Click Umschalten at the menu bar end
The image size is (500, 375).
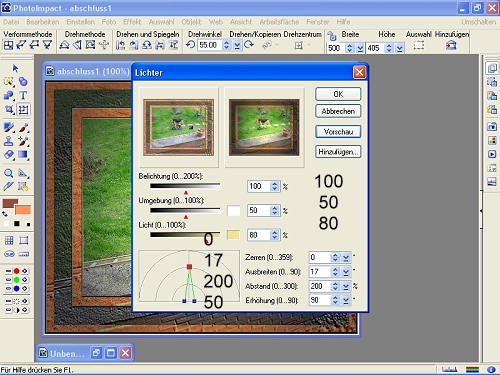point(479,22)
